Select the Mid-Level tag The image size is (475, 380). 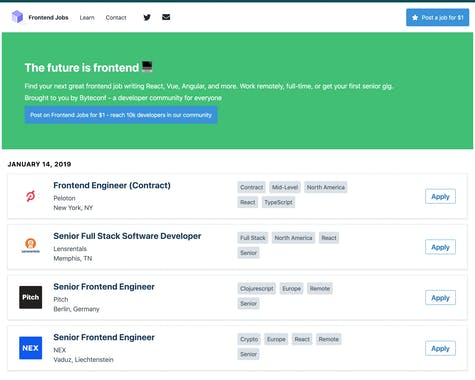coord(285,187)
